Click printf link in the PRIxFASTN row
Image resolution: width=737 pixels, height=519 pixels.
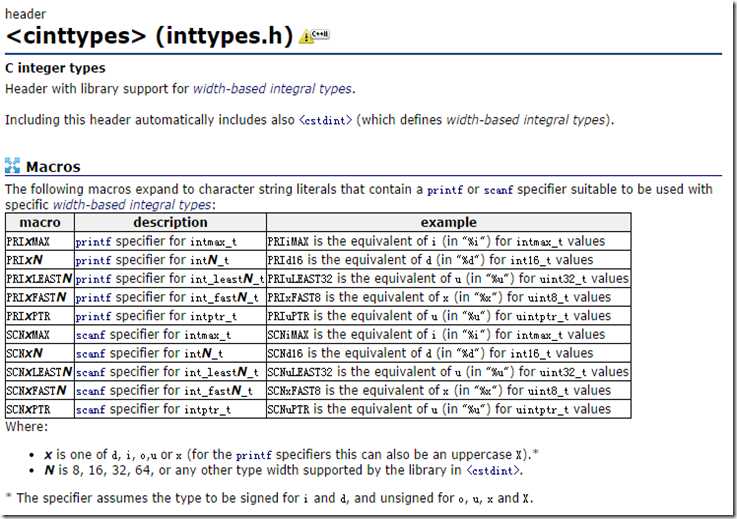[93, 298]
